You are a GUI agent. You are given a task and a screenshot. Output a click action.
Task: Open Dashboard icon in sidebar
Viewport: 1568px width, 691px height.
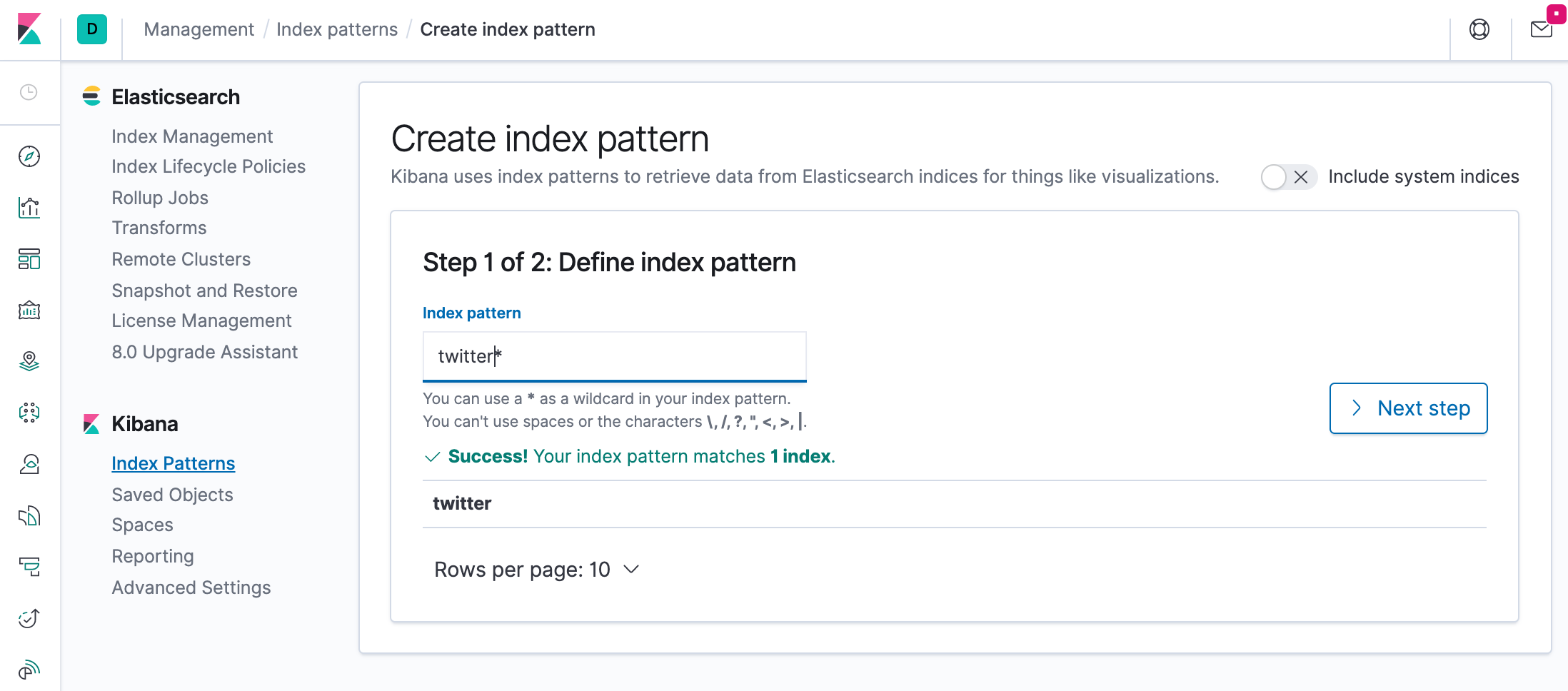click(x=29, y=259)
